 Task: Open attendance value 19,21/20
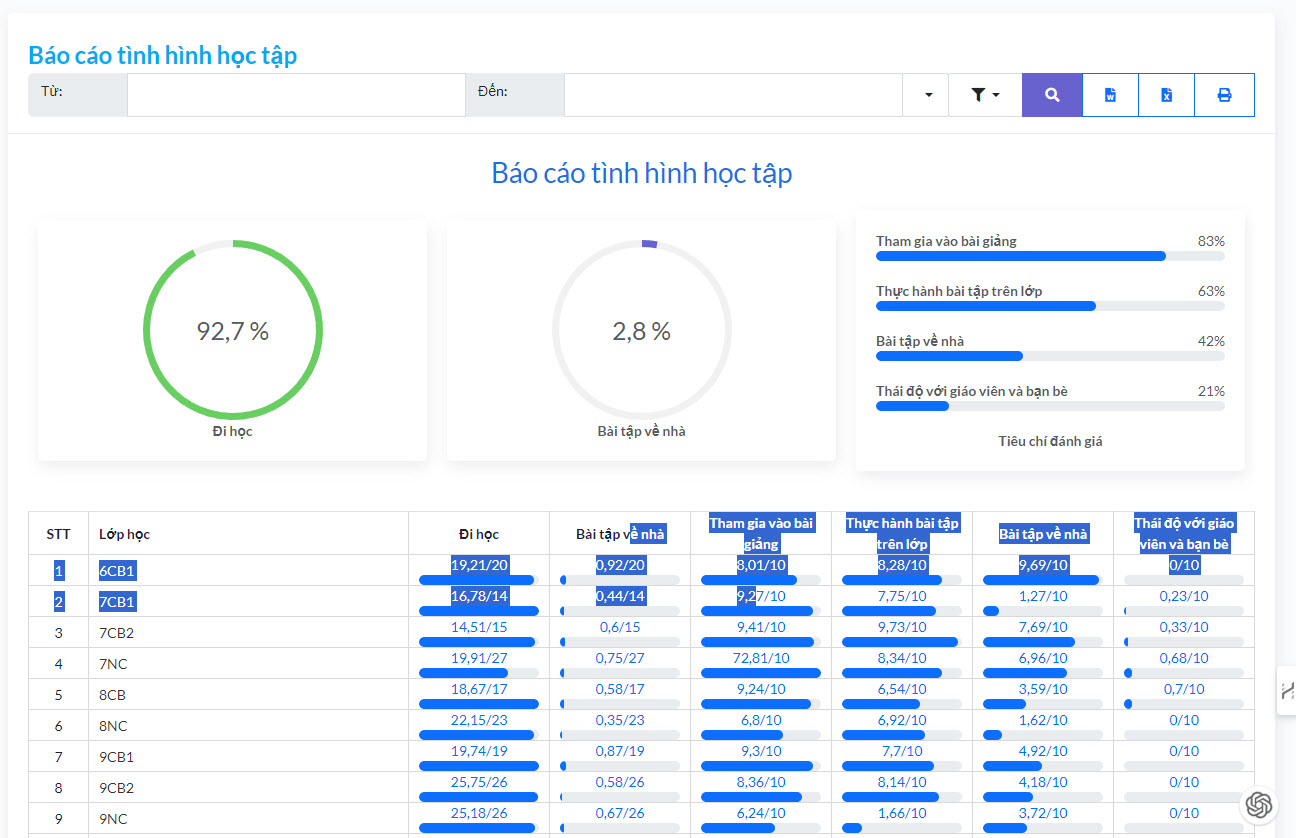click(479, 565)
